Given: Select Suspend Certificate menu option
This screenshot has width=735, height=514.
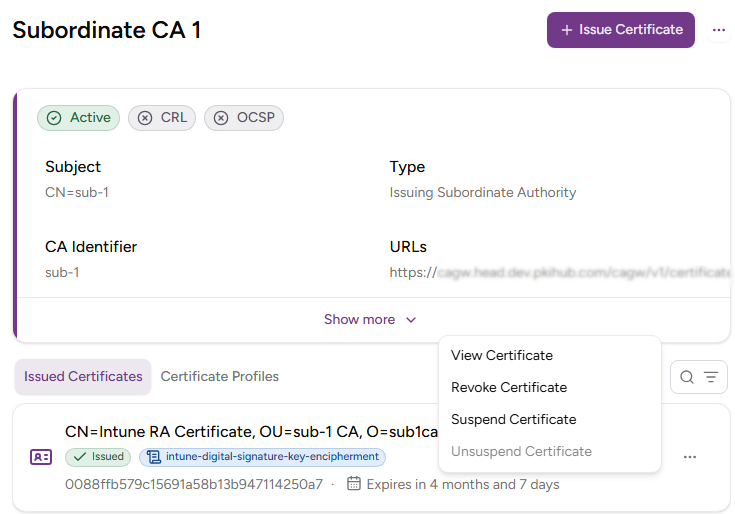Looking at the screenshot, I should coord(514,419).
